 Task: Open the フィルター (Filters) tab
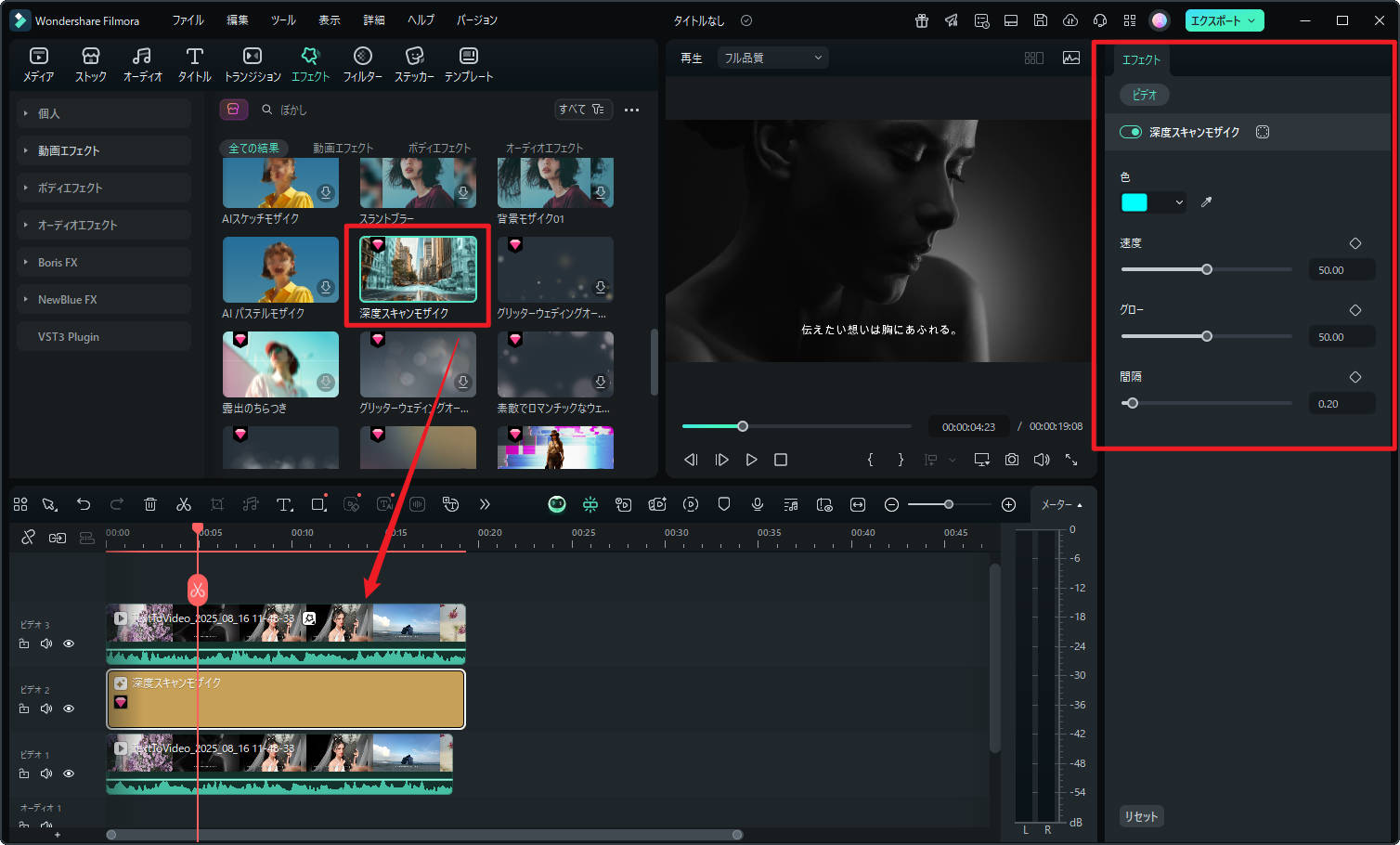[362, 65]
